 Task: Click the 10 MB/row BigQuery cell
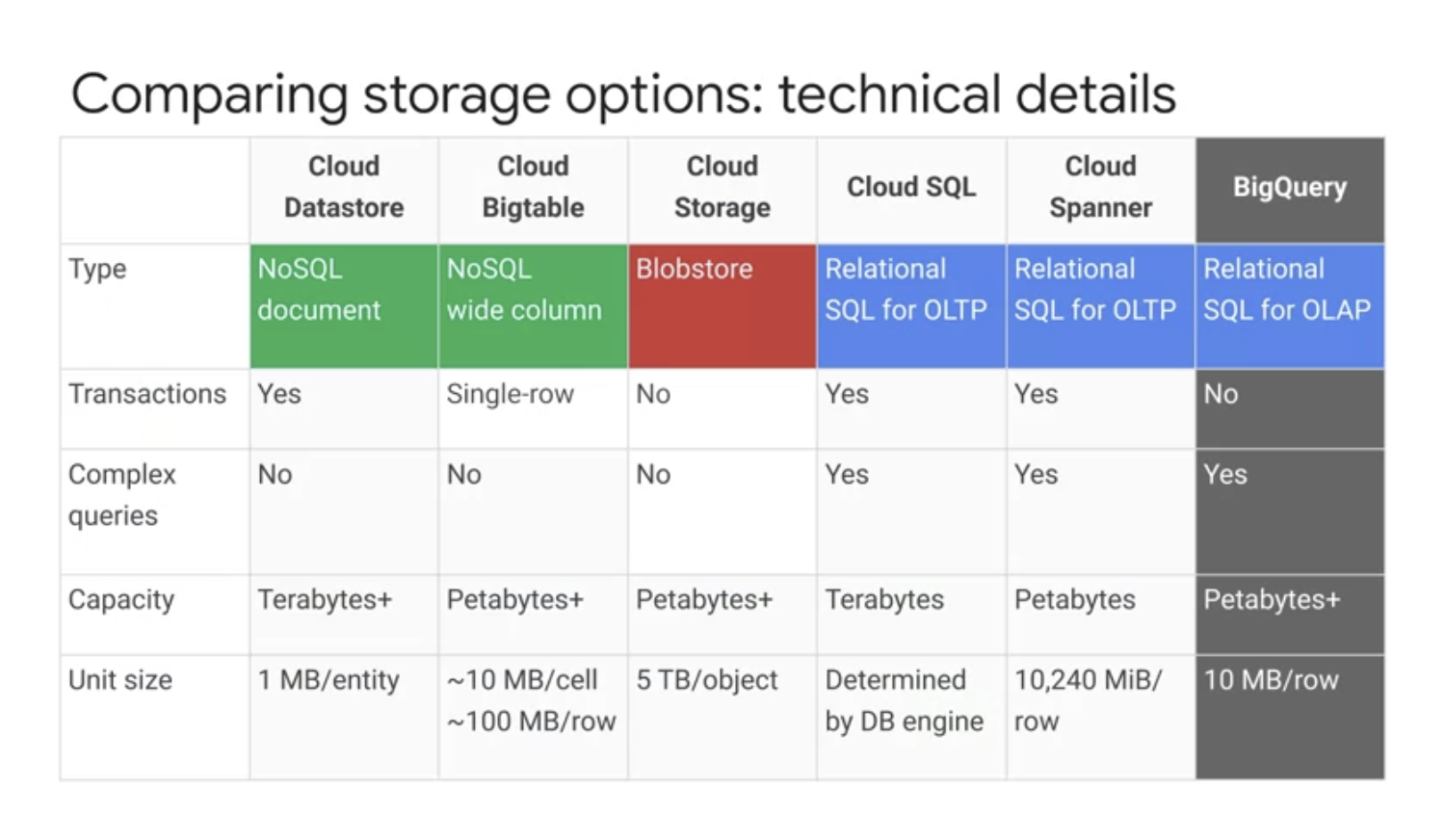click(1290, 718)
